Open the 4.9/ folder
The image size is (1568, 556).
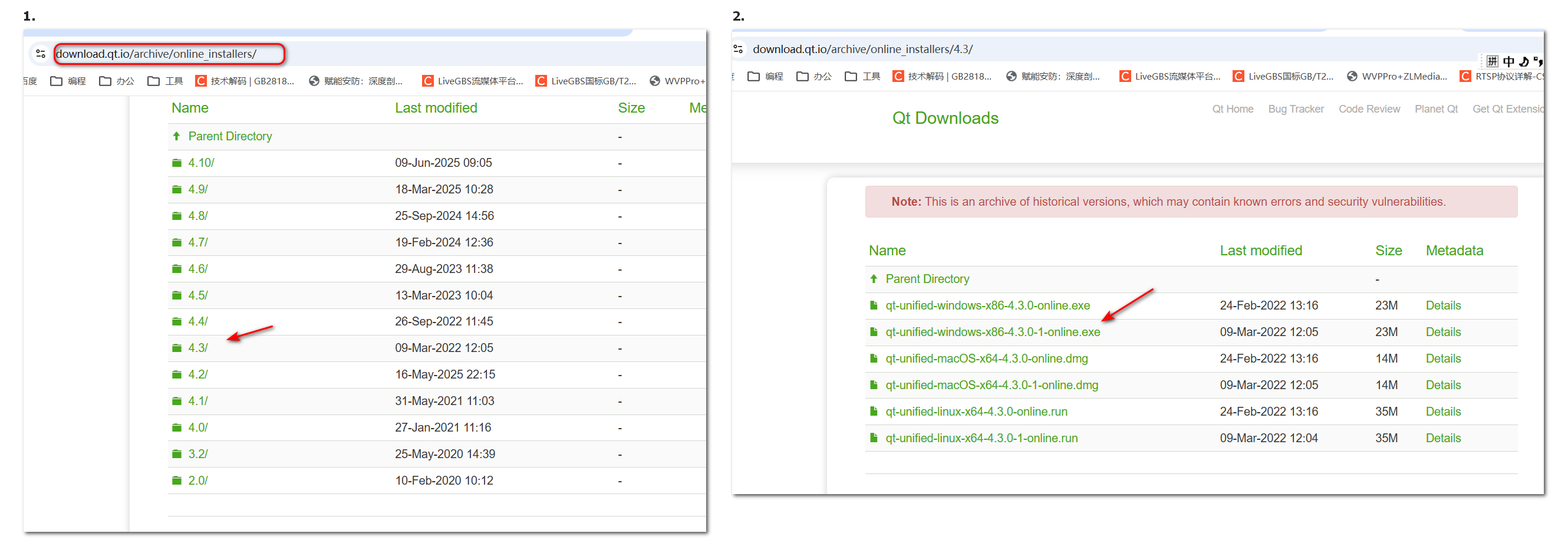click(x=198, y=189)
